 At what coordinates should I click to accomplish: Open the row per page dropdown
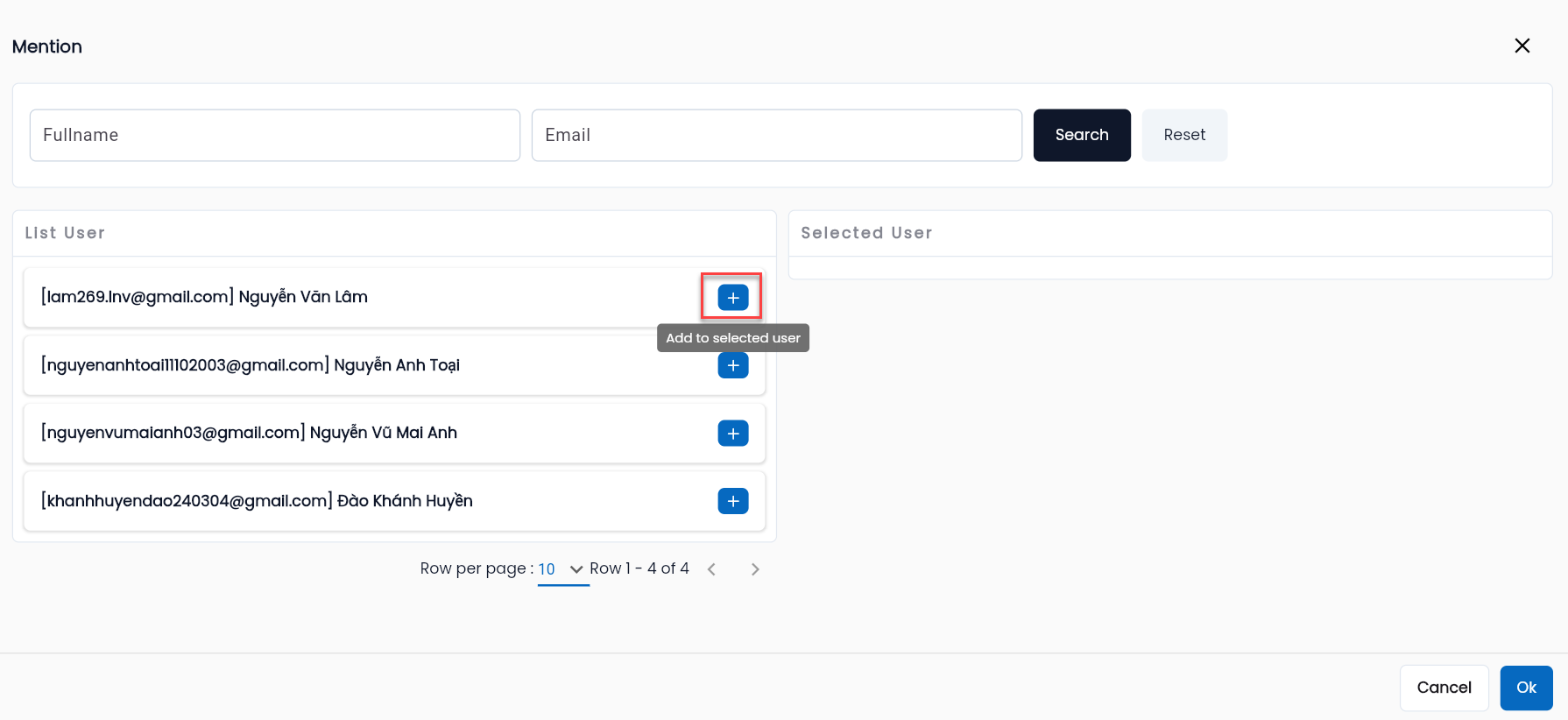click(562, 569)
